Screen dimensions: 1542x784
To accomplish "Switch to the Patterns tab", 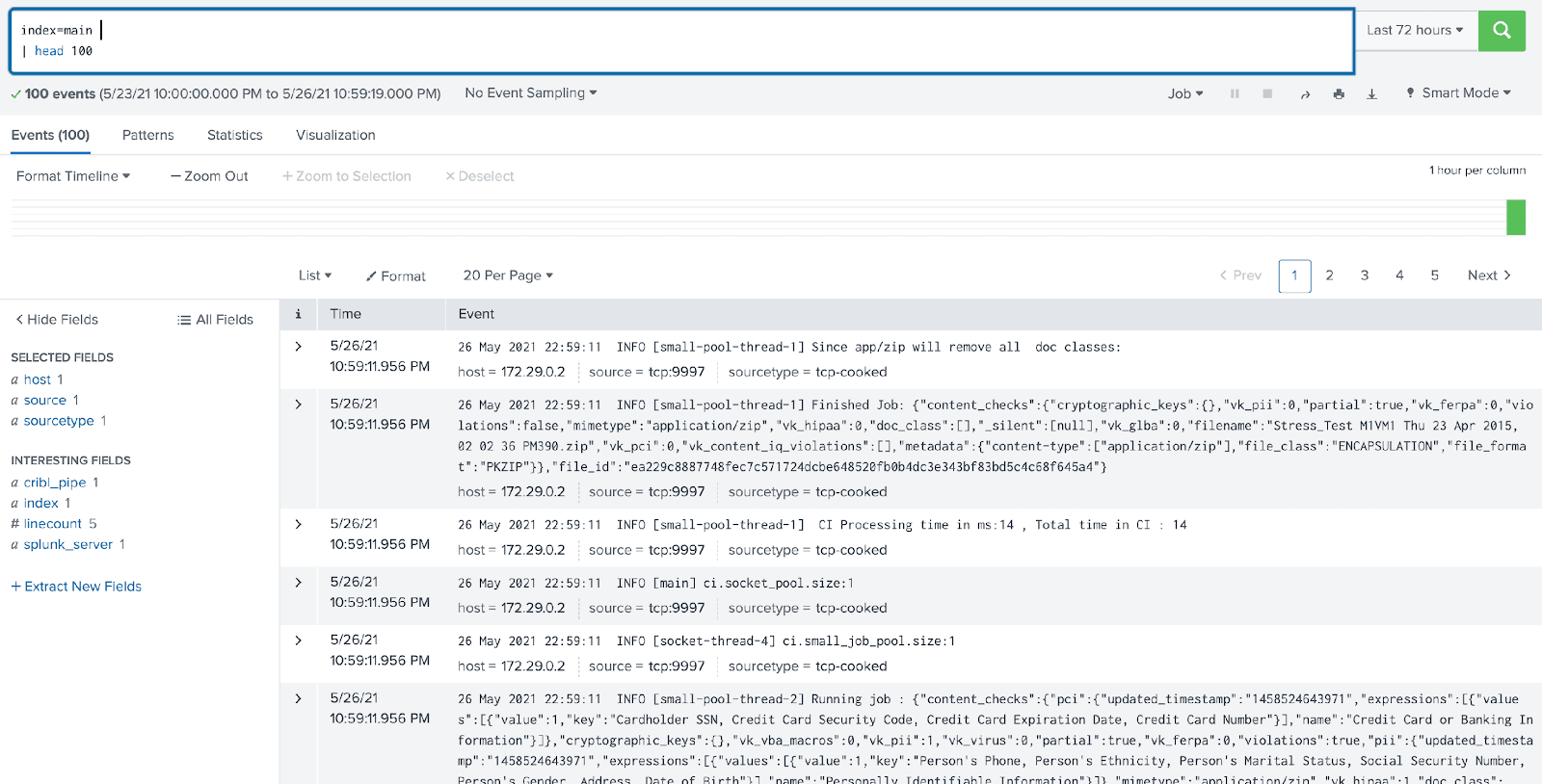I will click(147, 135).
